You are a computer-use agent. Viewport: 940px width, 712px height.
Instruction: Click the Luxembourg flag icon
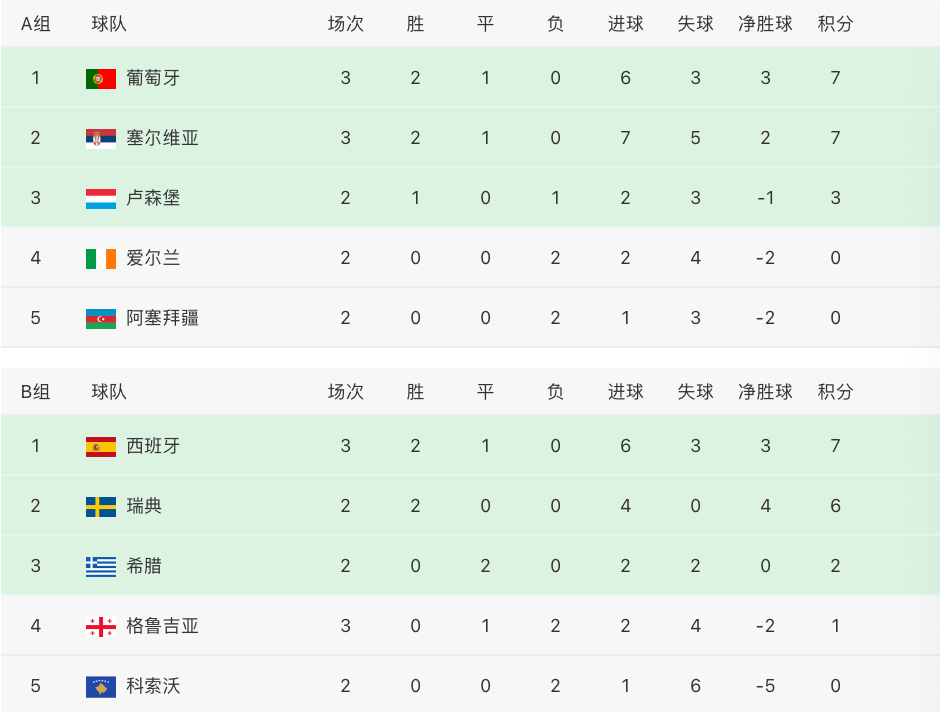[x=101, y=198]
